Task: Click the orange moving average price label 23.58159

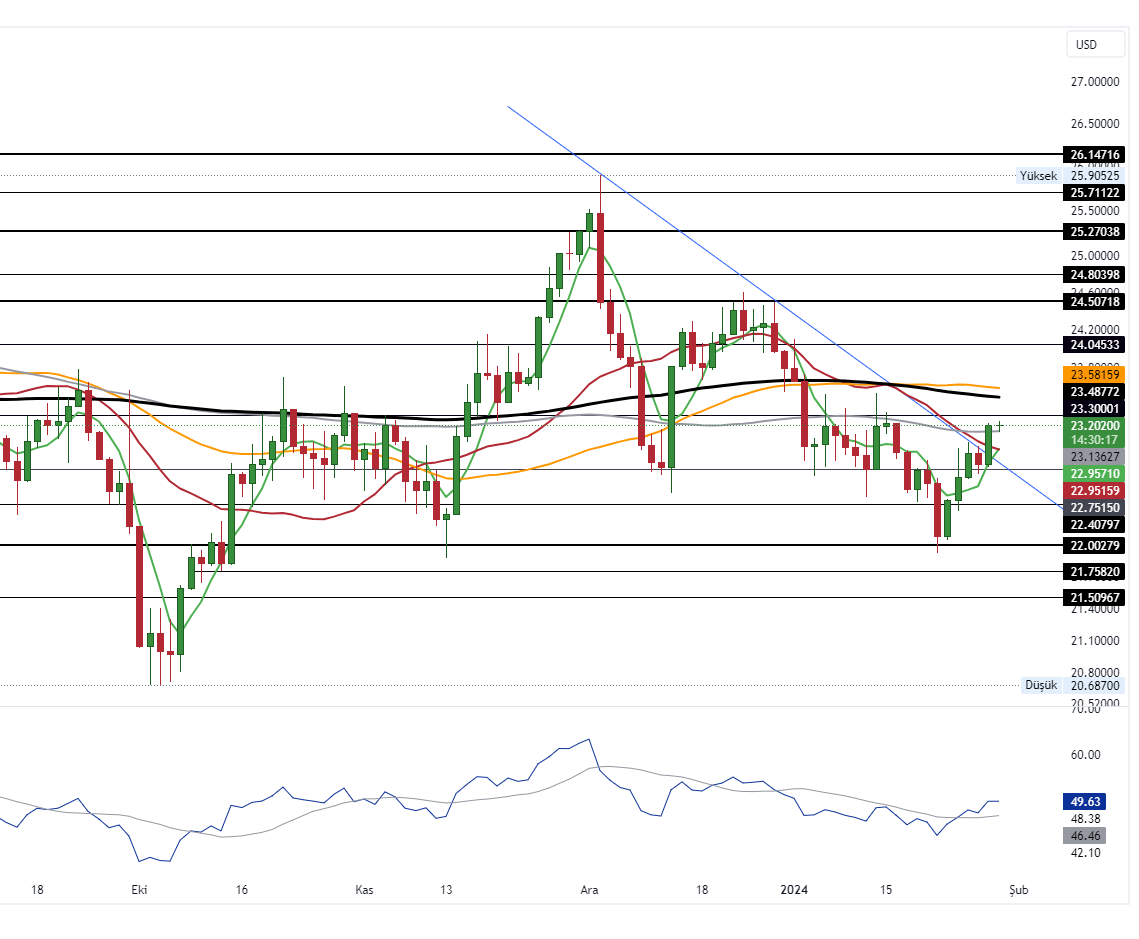Action: click(x=1095, y=375)
